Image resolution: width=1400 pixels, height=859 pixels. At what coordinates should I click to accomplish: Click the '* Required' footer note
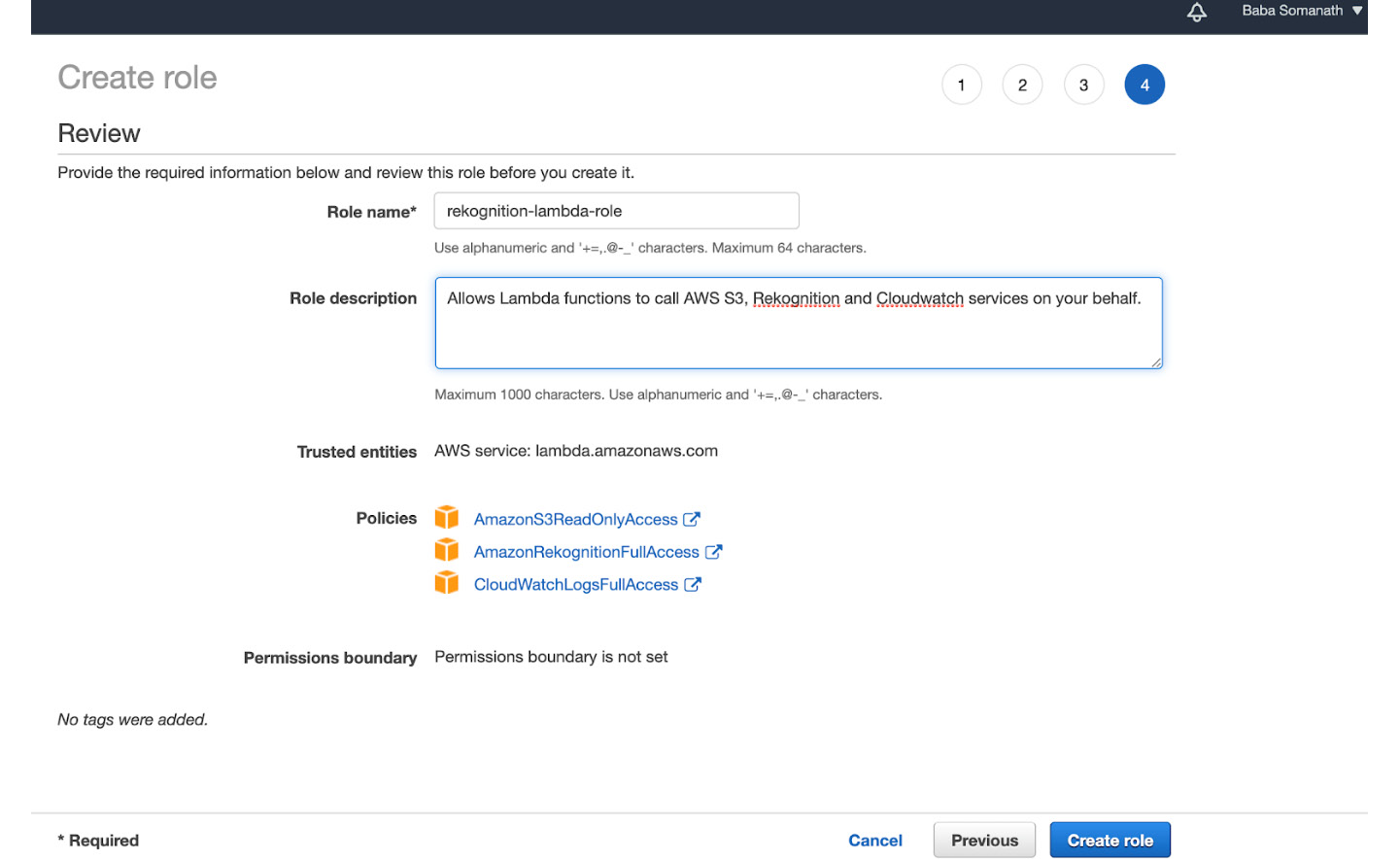coord(98,841)
